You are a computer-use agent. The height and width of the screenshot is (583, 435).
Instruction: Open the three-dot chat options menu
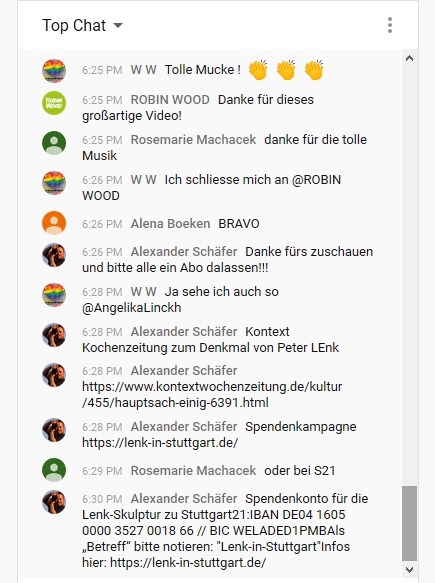[x=390, y=25]
